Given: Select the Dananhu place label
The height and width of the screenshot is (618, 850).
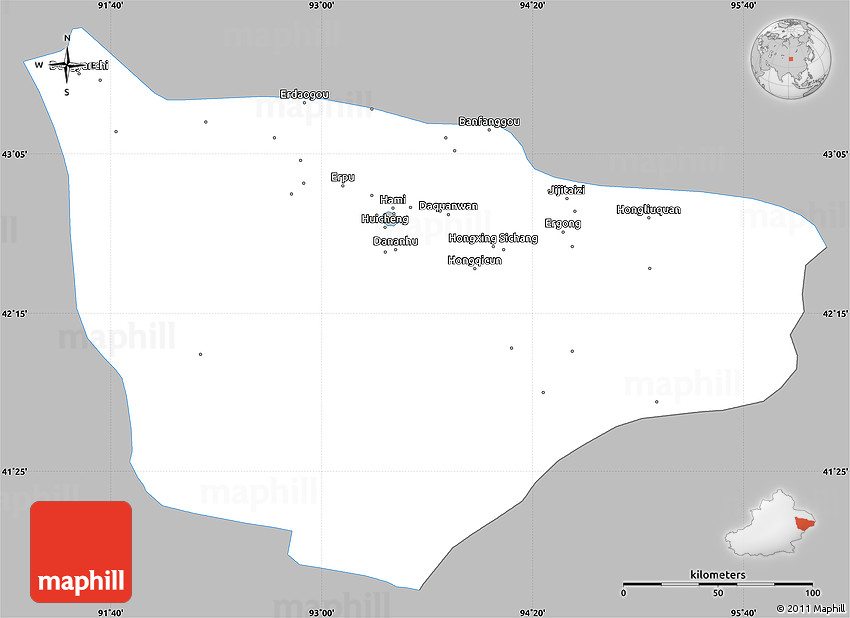Looking at the screenshot, I should 395,241.
